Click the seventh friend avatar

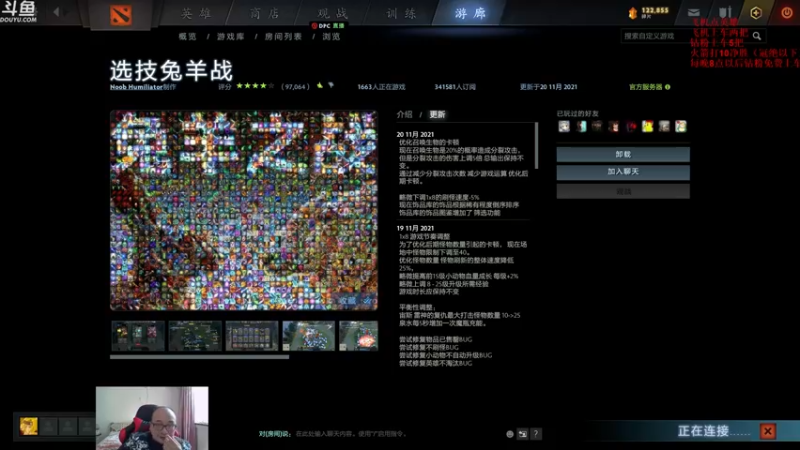click(664, 126)
